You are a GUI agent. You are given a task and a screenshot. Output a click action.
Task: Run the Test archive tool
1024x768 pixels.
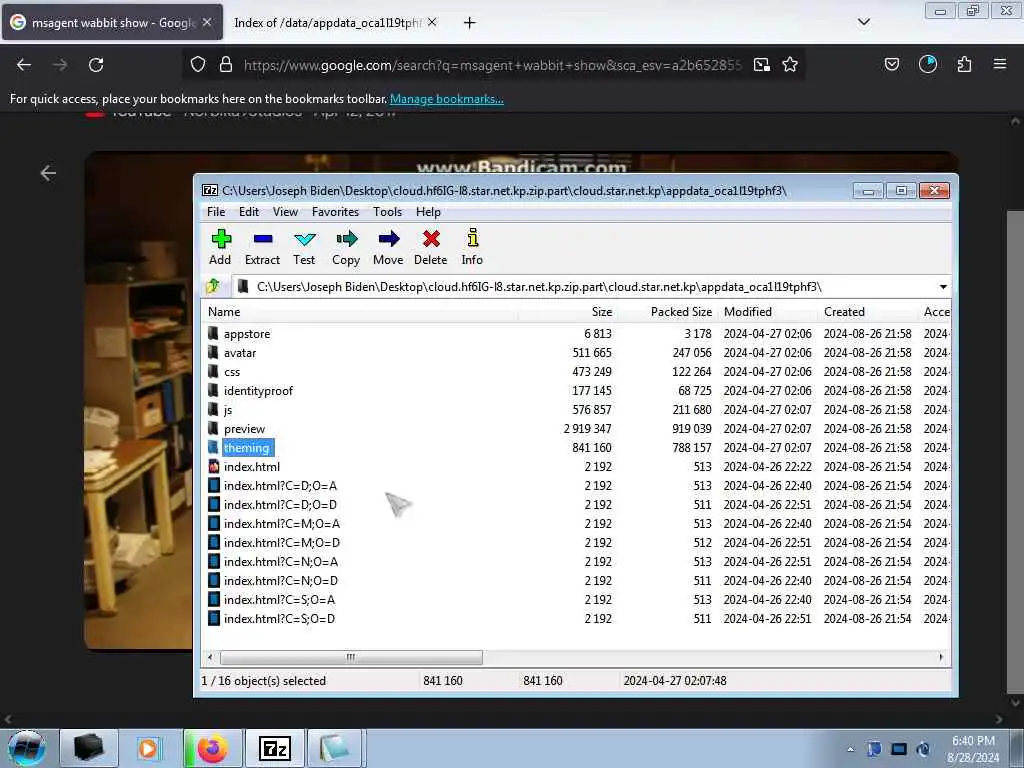tap(304, 247)
